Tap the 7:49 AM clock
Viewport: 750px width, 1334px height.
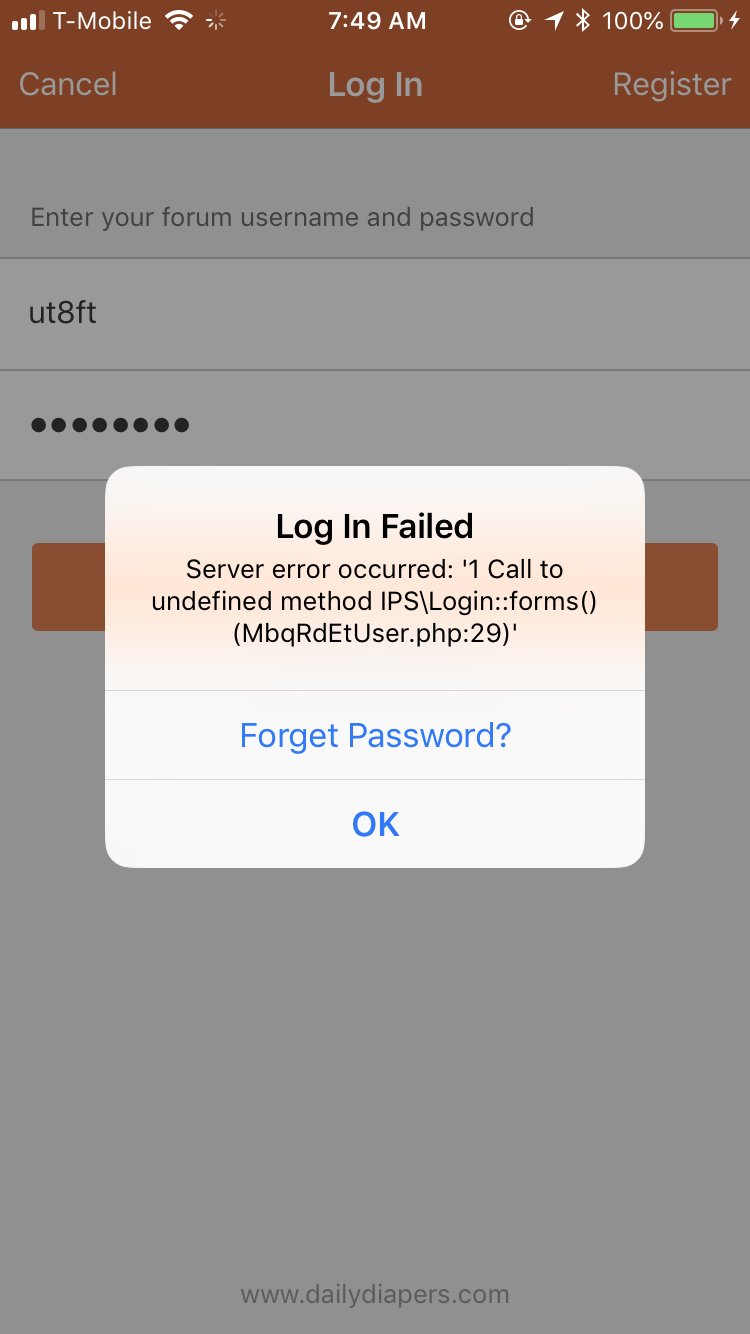375,20
